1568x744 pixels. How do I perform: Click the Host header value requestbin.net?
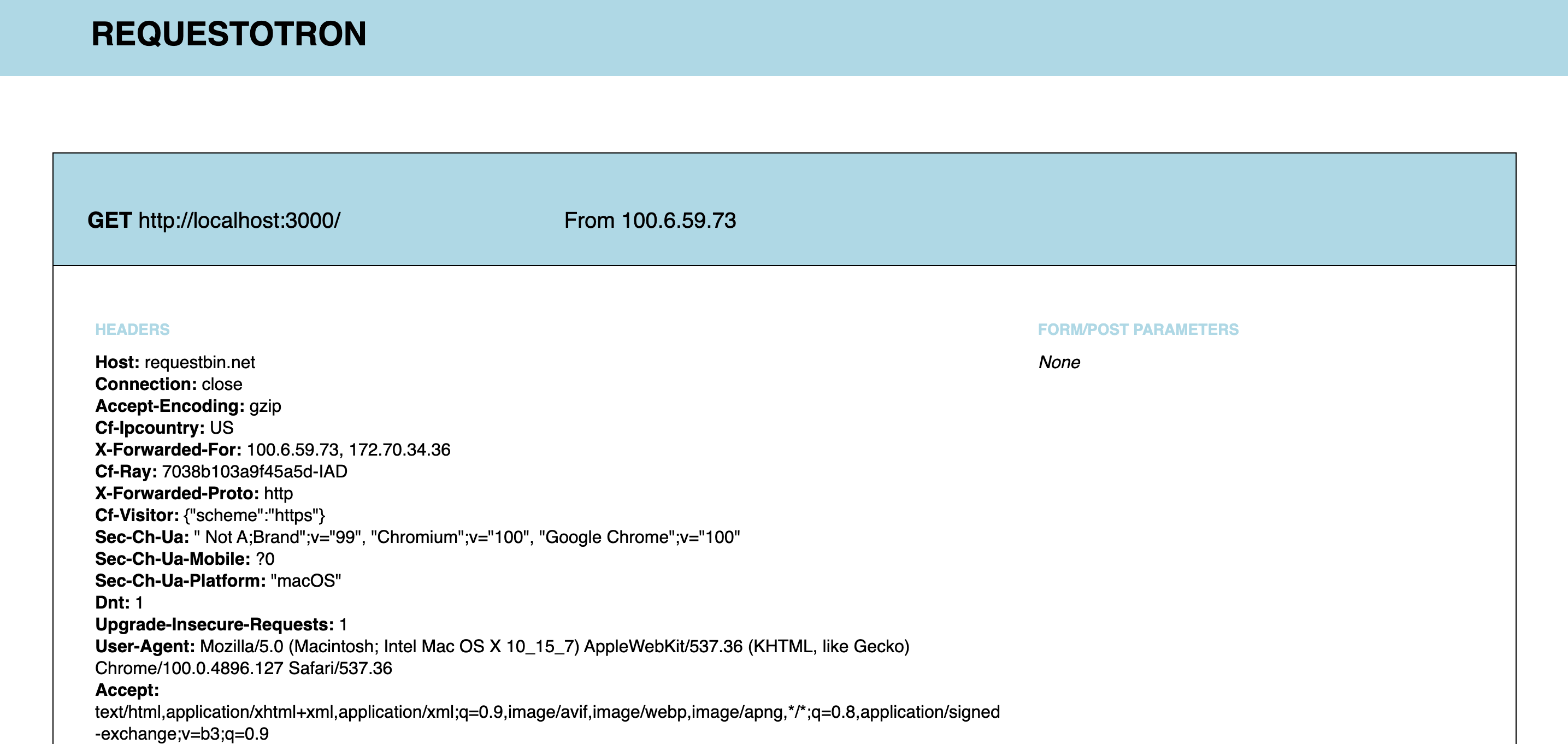tap(199, 362)
